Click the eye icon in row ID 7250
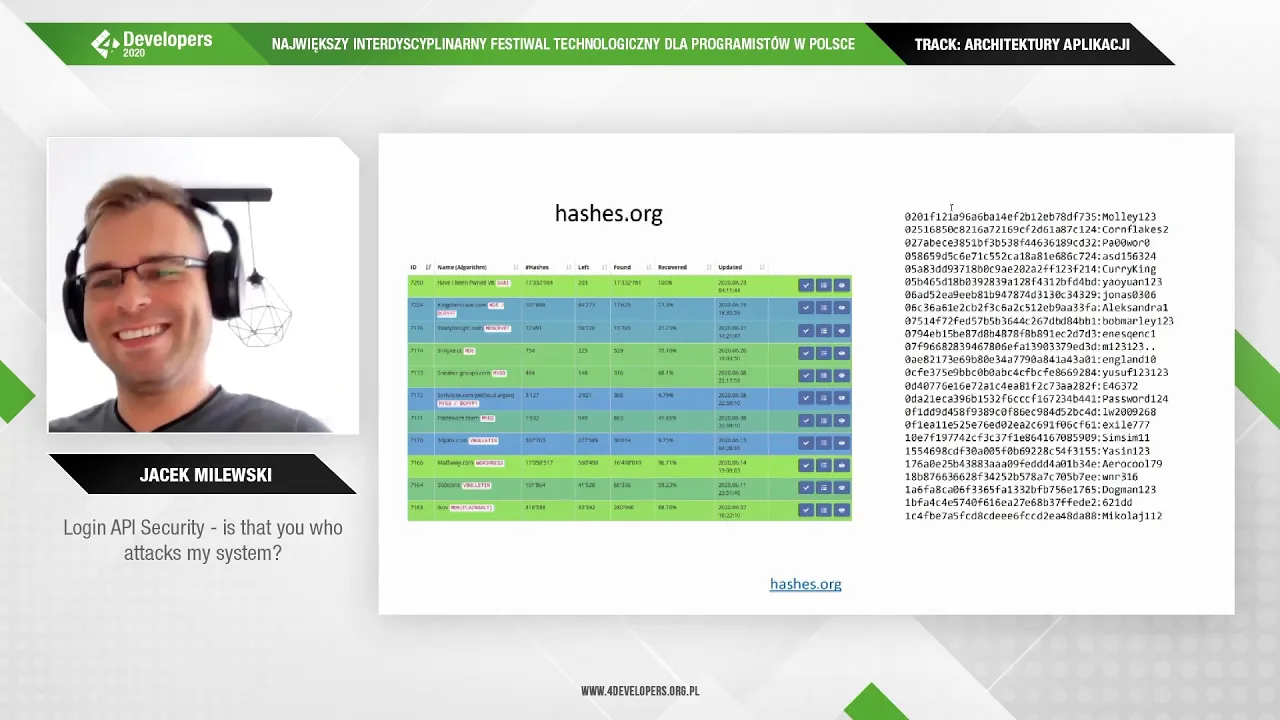Viewport: 1280px width, 720px height. (842, 285)
